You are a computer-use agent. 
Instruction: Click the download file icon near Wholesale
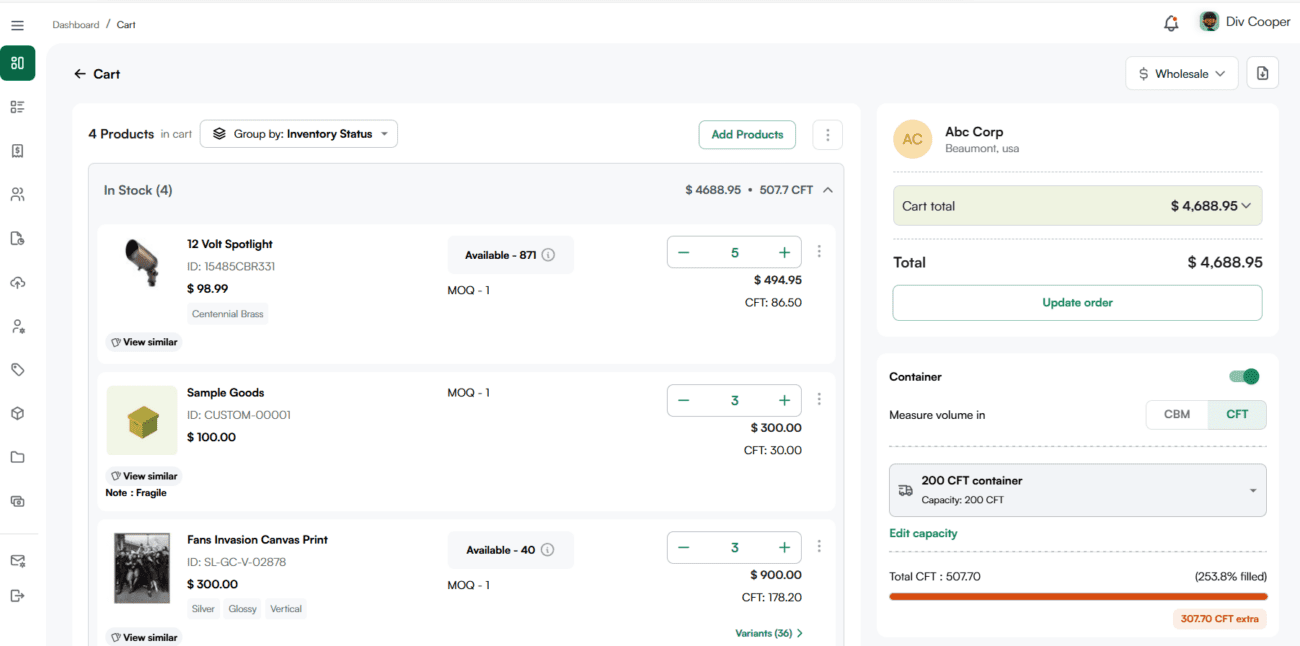coord(1262,73)
